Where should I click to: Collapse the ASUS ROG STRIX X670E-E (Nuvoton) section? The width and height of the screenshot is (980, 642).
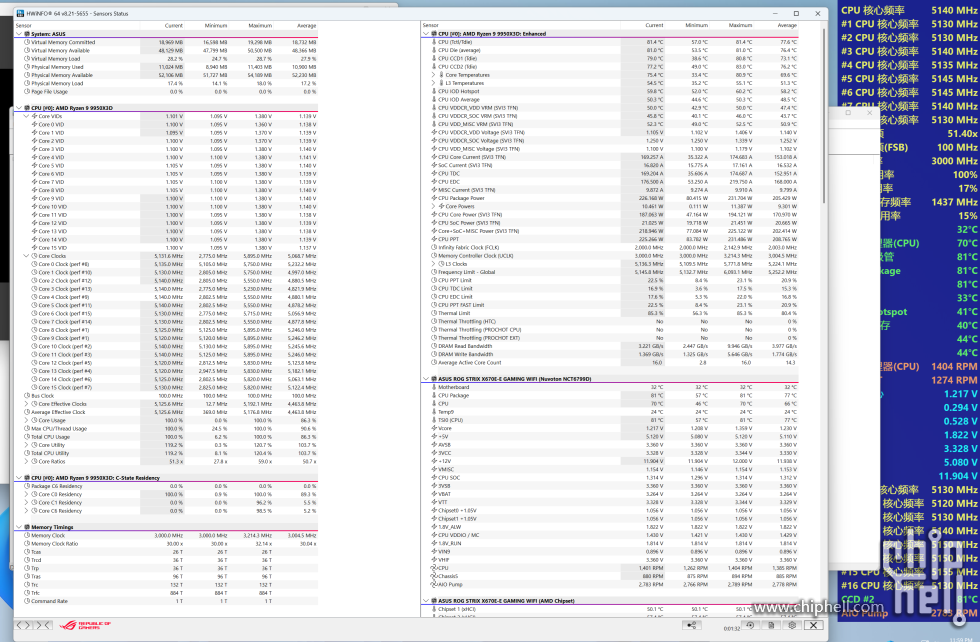[x=426, y=379]
